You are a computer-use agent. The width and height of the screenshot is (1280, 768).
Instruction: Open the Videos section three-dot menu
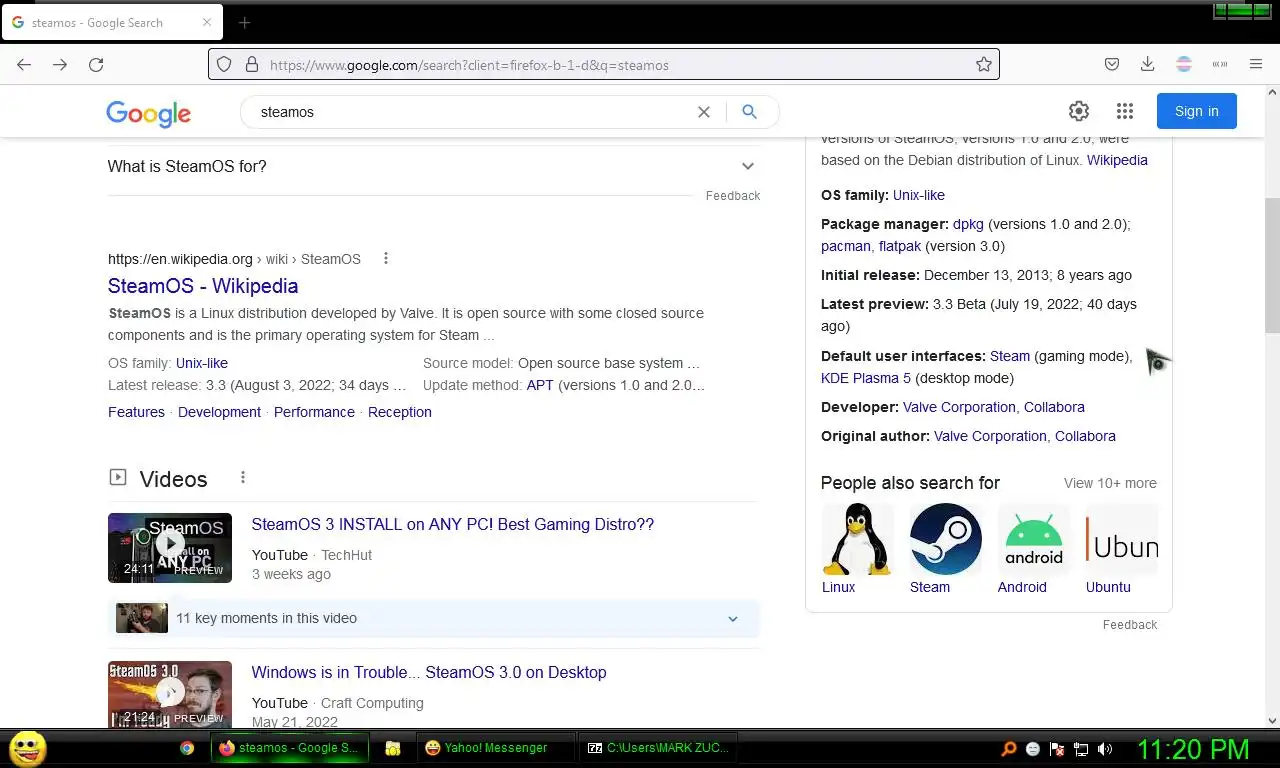click(x=242, y=478)
